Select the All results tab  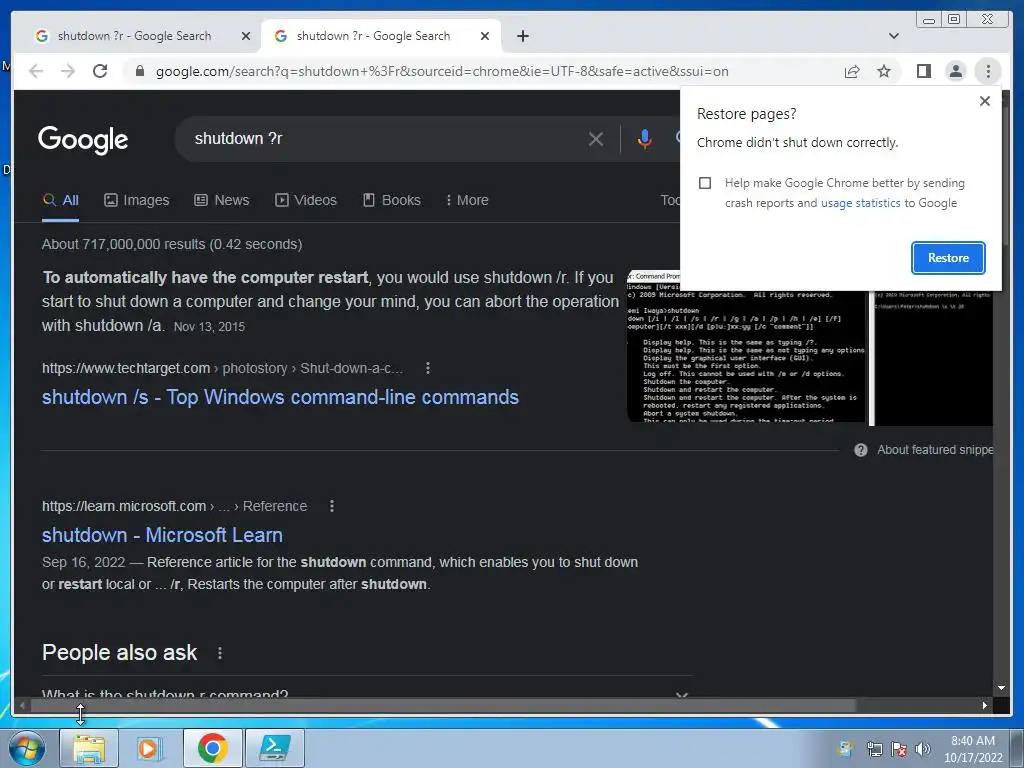tap(60, 200)
